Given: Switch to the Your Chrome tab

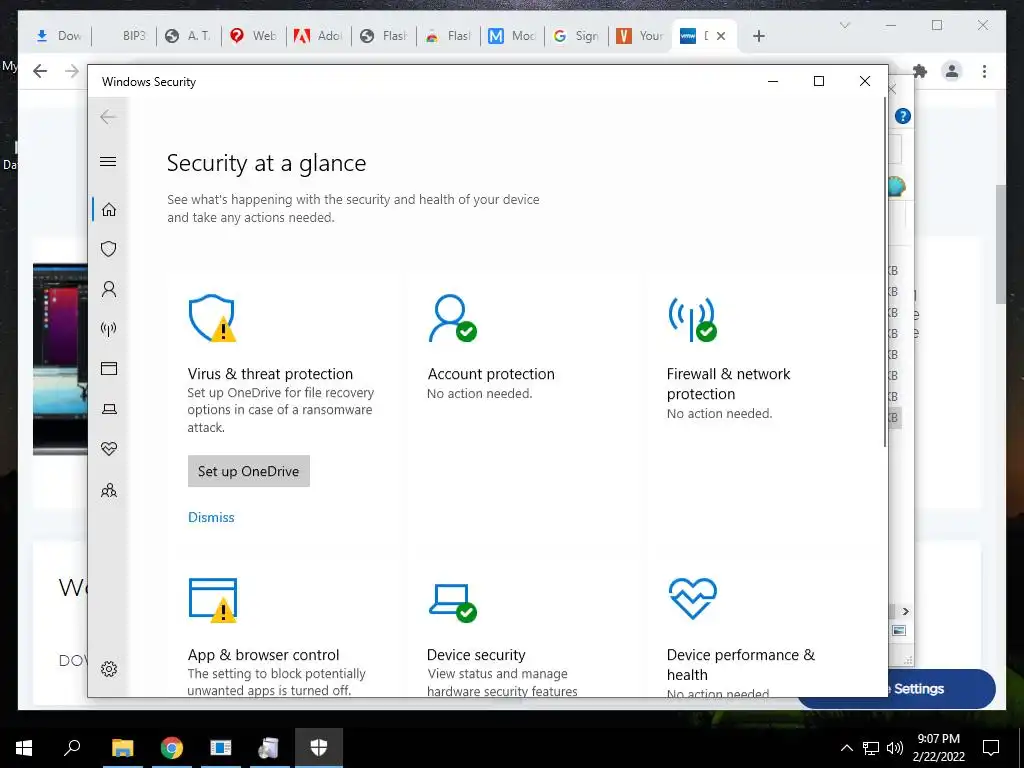Looking at the screenshot, I should [640, 36].
